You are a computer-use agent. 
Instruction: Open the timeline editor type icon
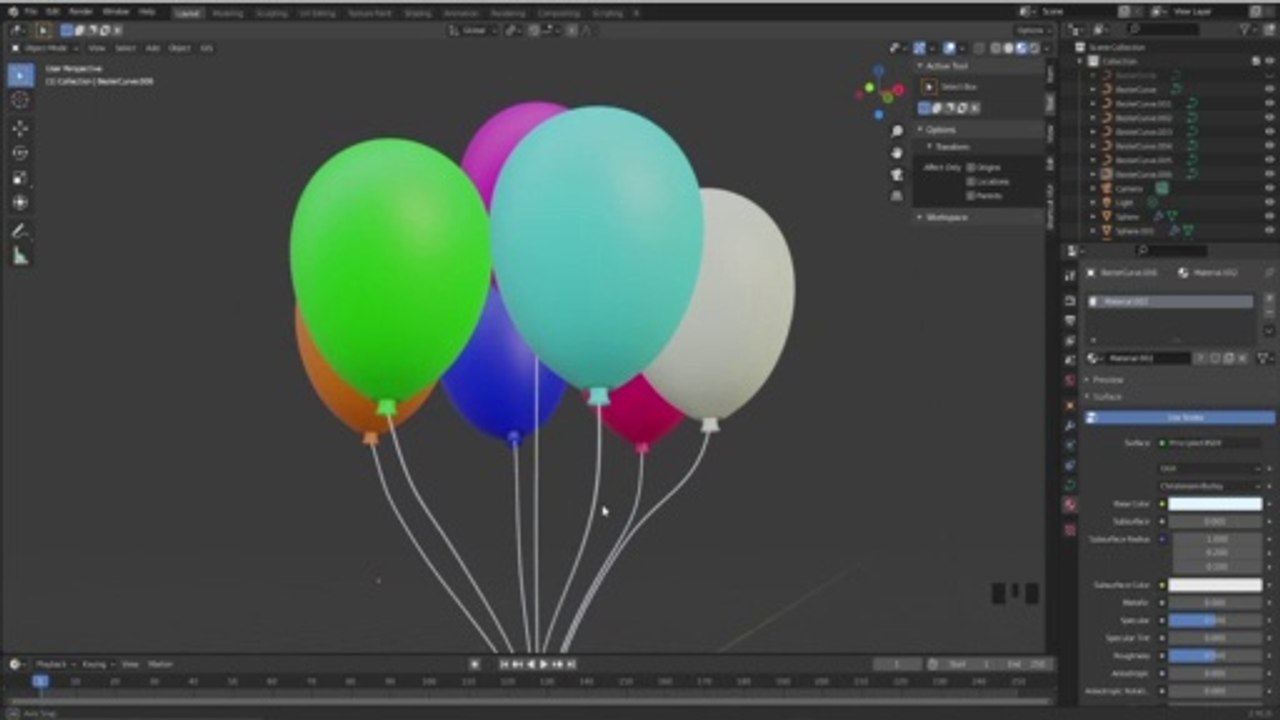click(x=16, y=664)
